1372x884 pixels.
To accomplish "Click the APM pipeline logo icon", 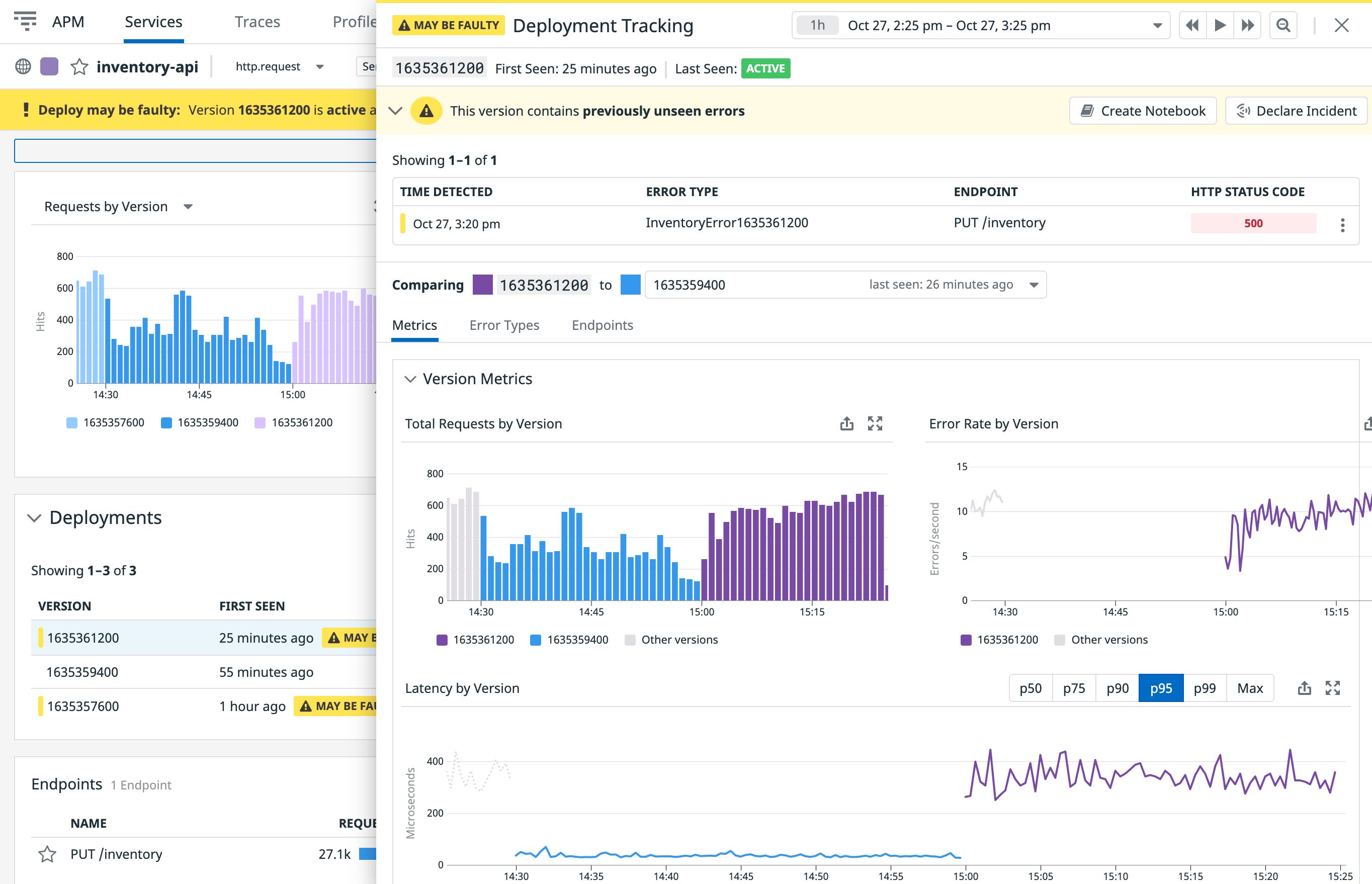I will click(x=27, y=21).
